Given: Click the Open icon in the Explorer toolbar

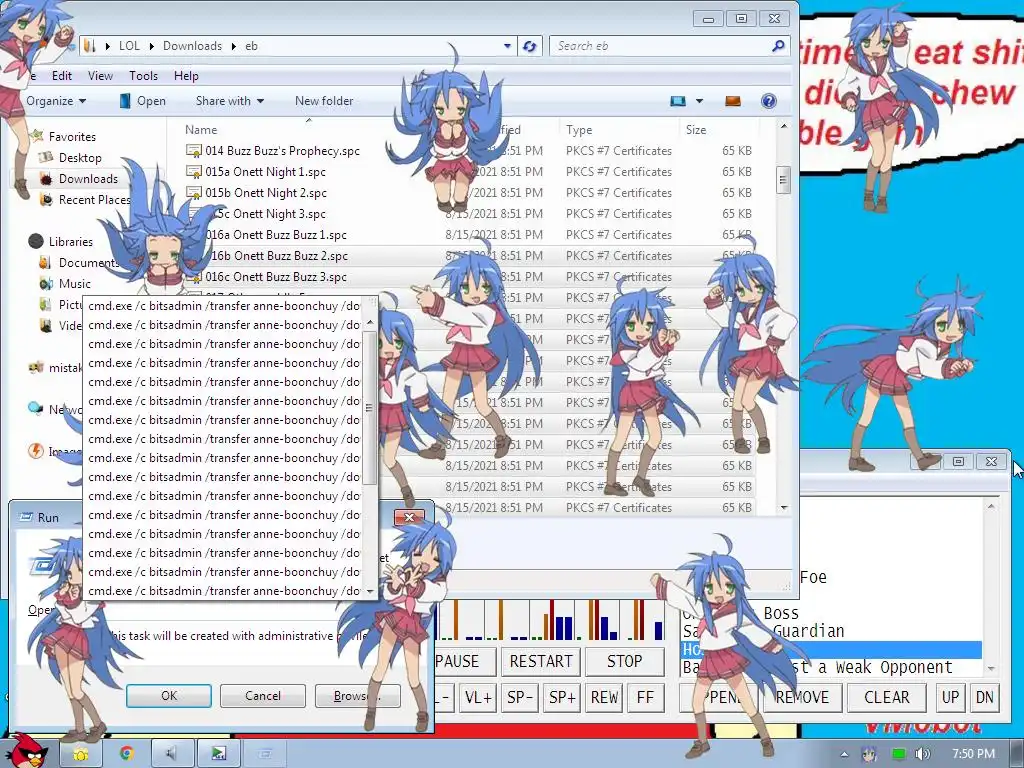Looking at the screenshot, I should pos(125,101).
